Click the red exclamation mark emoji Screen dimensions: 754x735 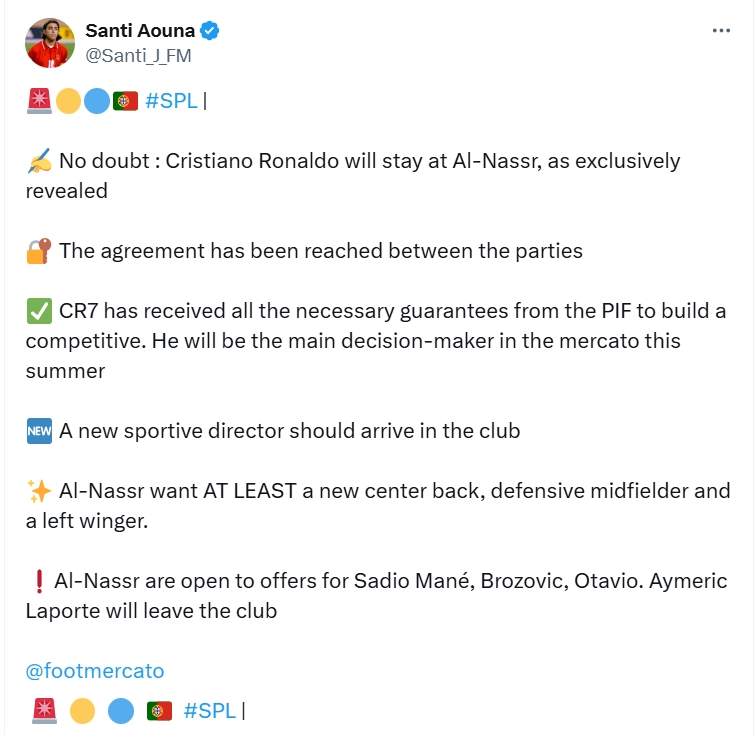coord(39,581)
